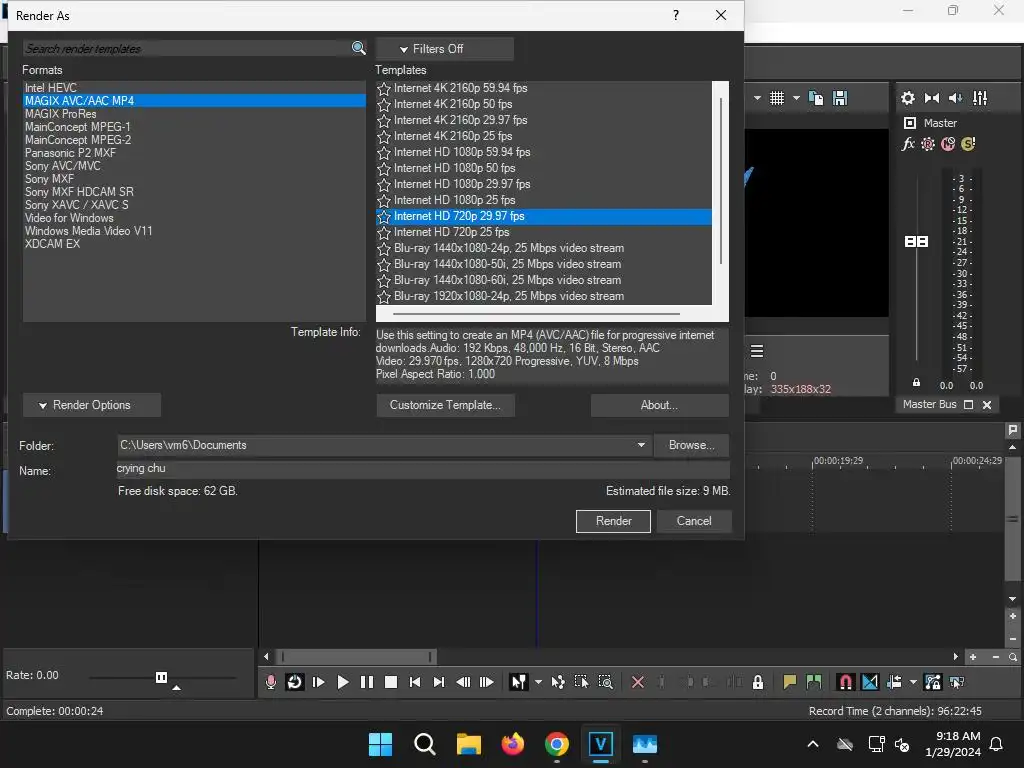Click automation settings icon next to Master FX

pyautogui.click(x=927, y=144)
